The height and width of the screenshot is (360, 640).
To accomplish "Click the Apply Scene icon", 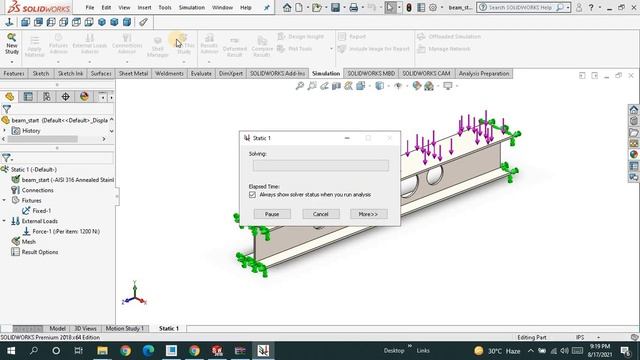I will click(x=429, y=86).
